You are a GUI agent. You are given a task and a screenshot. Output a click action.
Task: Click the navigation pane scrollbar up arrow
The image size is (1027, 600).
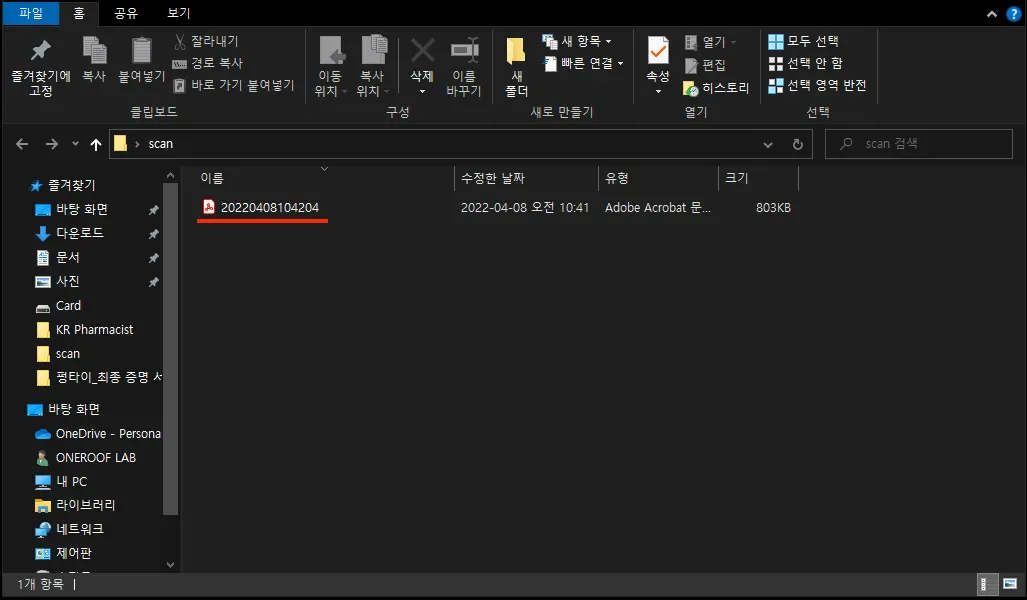point(170,176)
